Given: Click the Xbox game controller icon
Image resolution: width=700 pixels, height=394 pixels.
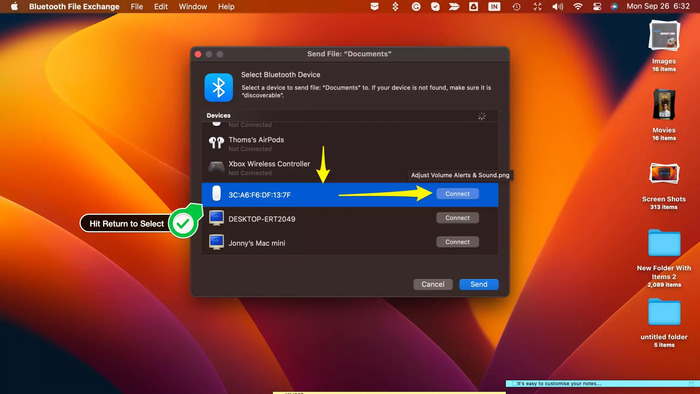Looking at the screenshot, I should (217, 166).
